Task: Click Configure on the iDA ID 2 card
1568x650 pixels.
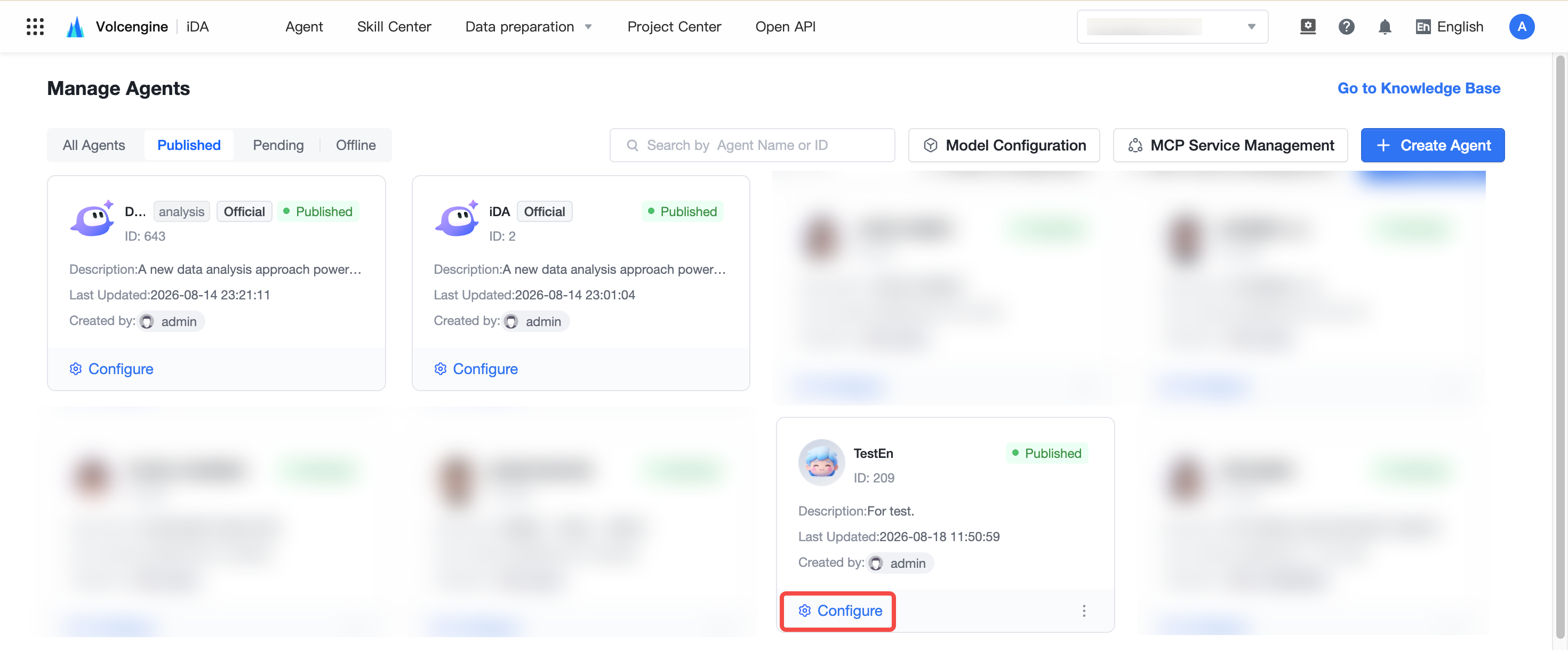Action: pos(476,369)
